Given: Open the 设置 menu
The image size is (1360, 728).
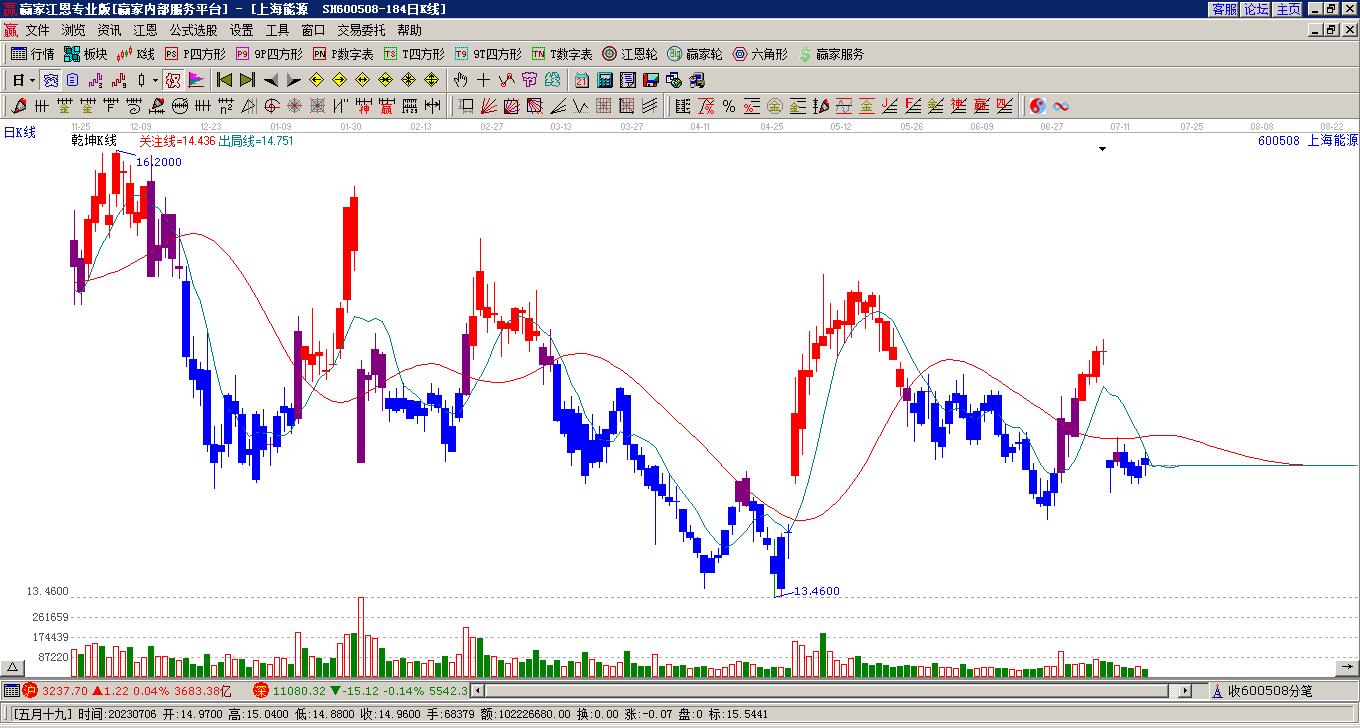Looking at the screenshot, I should tap(241, 31).
